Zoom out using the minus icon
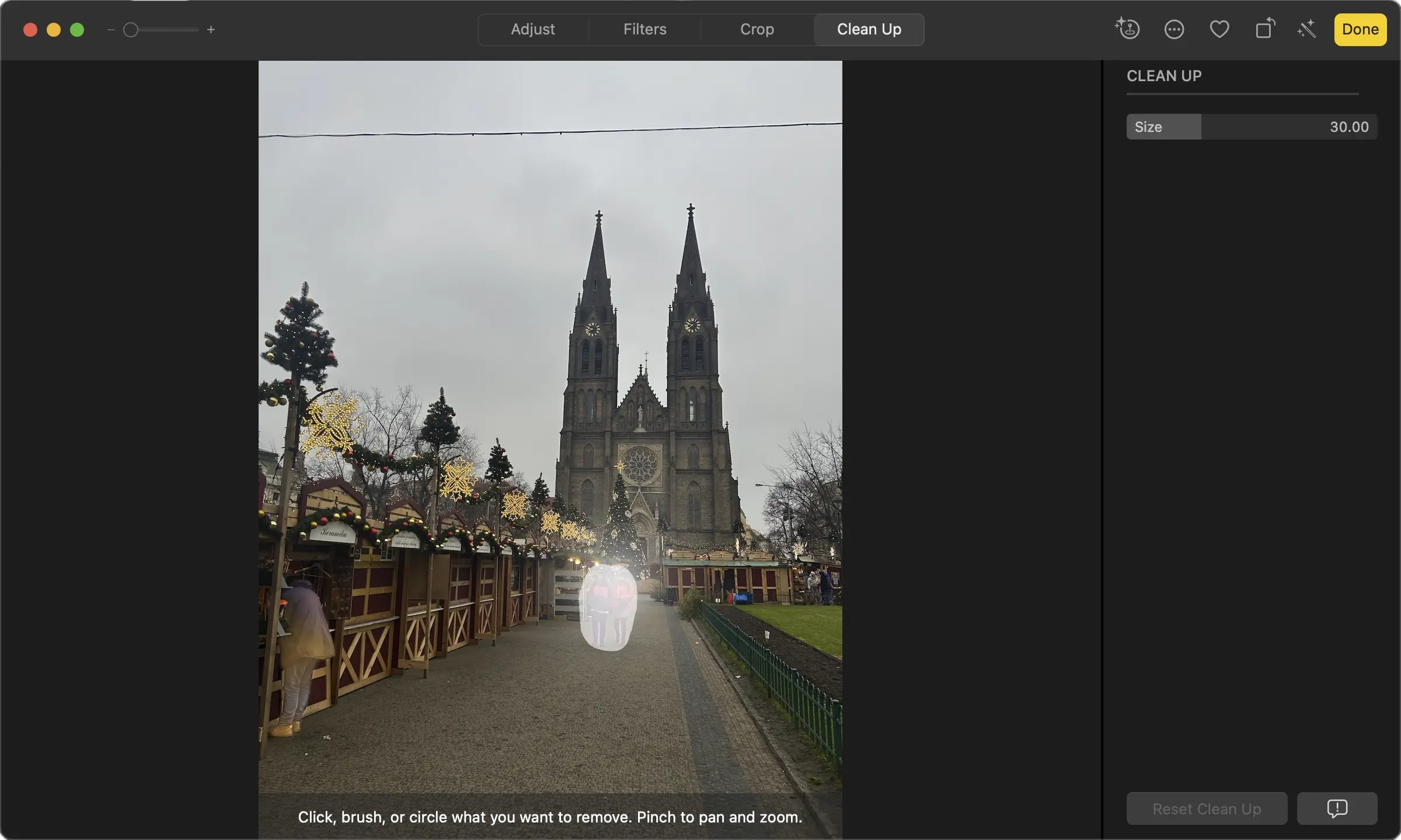 click(111, 30)
